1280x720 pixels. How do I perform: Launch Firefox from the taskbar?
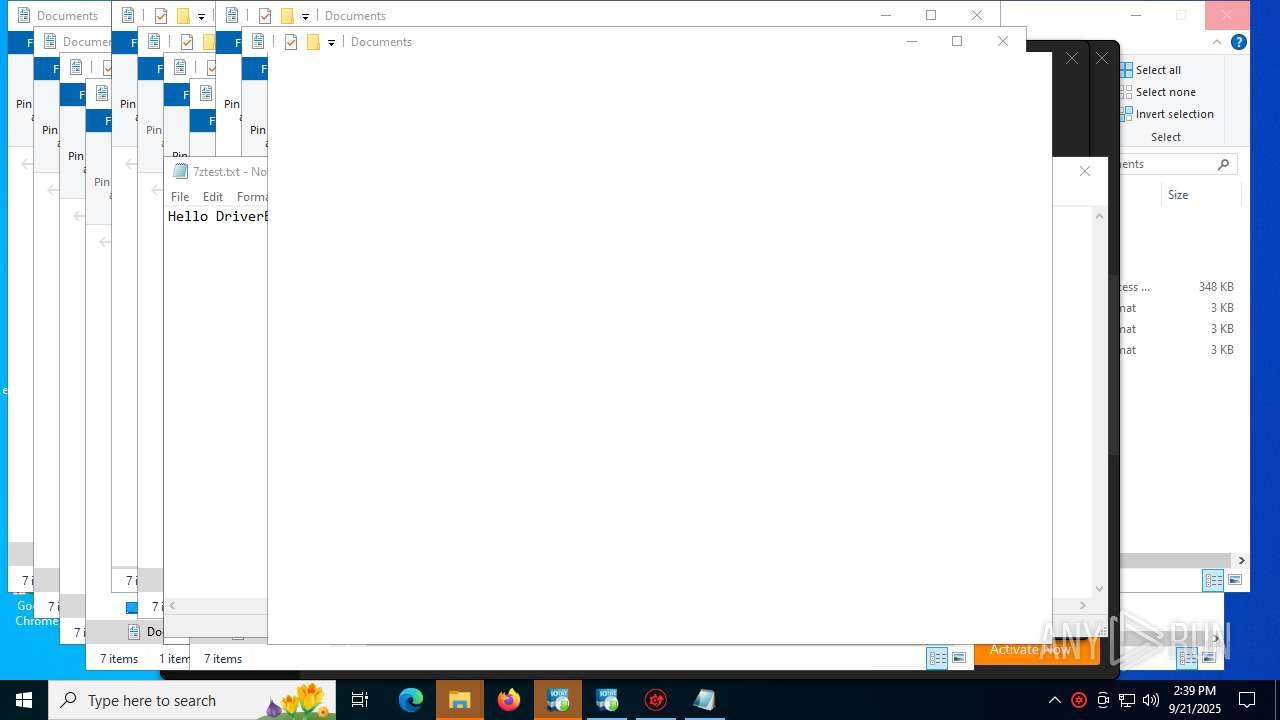tap(509, 700)
